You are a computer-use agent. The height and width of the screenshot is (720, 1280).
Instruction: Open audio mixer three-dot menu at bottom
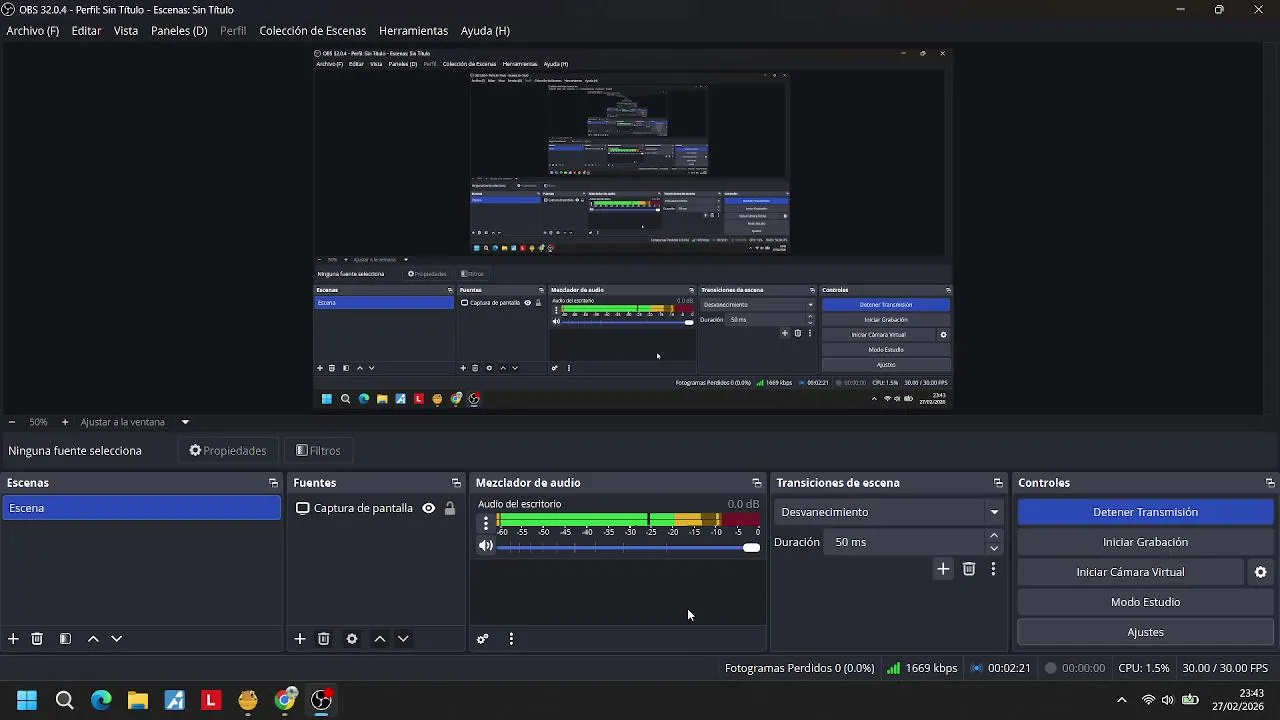(x=511, y=639)
